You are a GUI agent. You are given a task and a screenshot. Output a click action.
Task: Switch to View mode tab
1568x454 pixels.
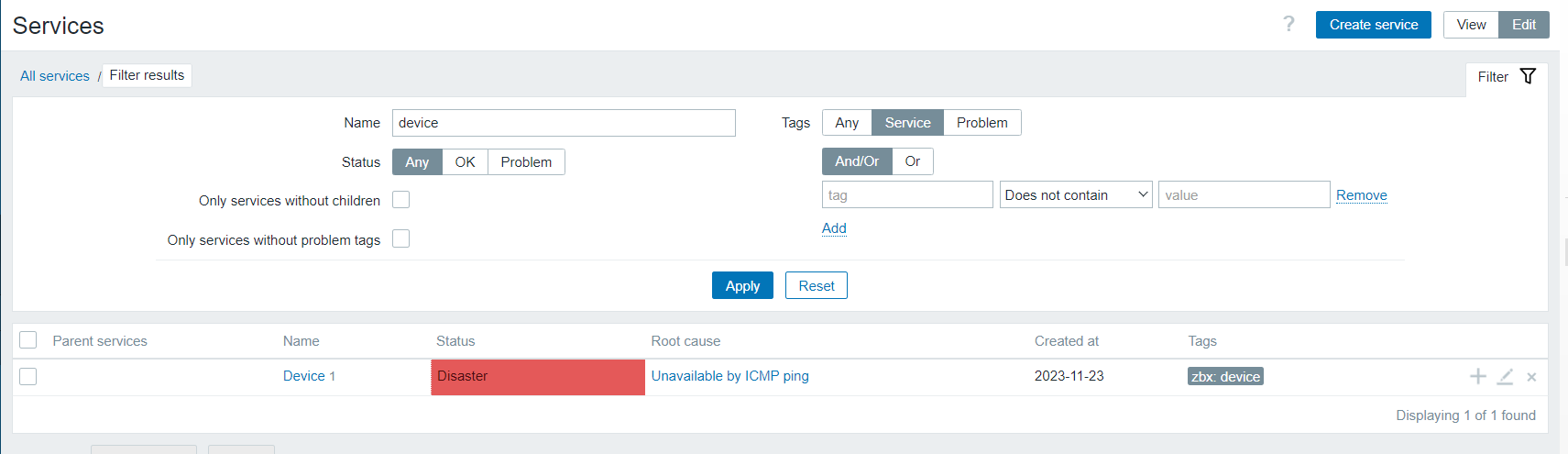click(1471, 25)
